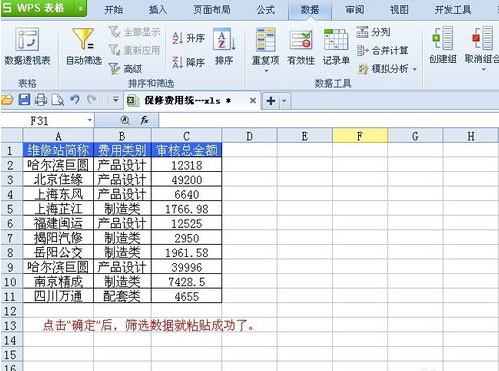Click the open folder icon in quick toolbar
The height and width of the screenshot is (371, 499).
tap(7, 100)
